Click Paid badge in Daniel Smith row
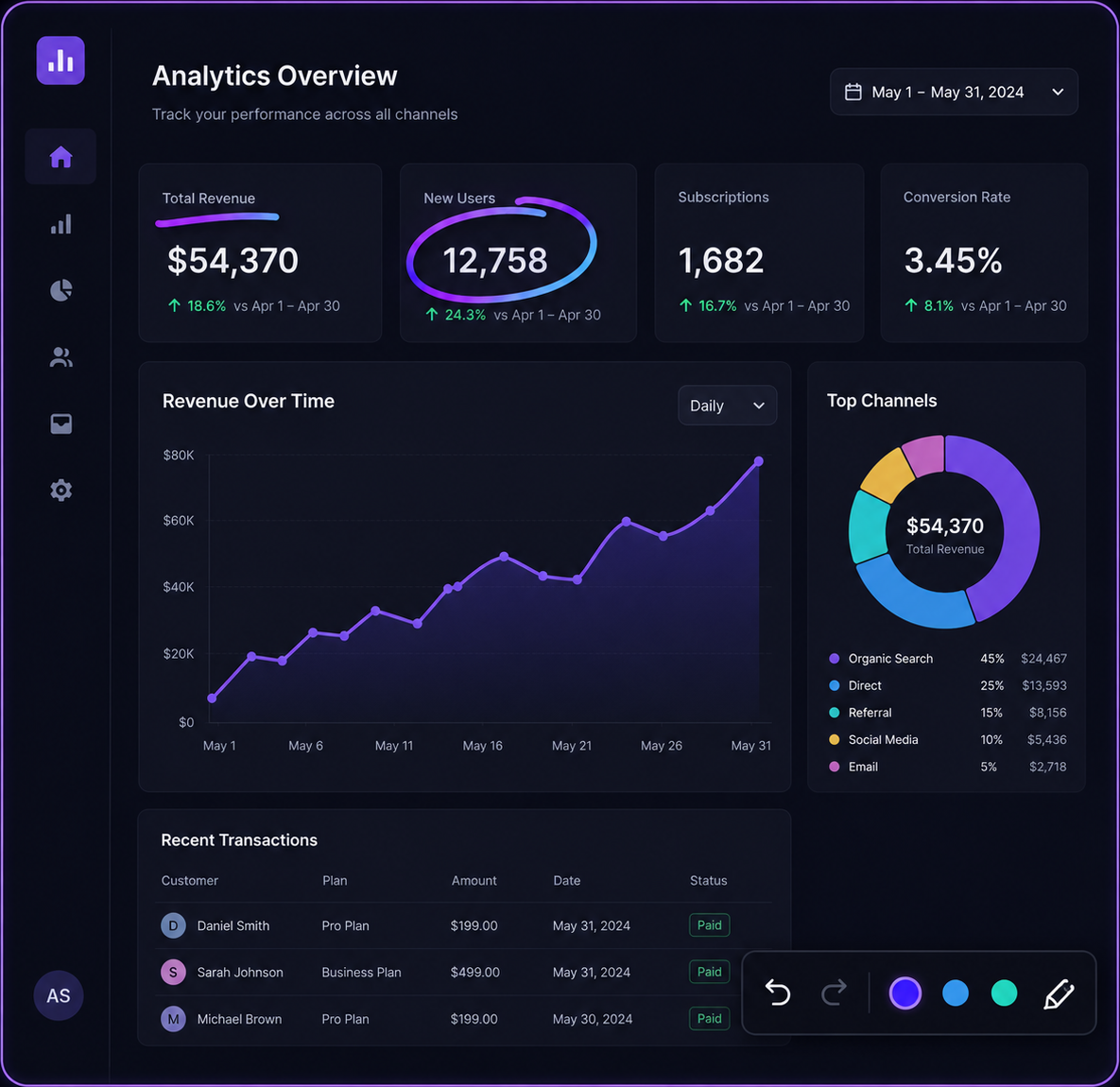The width and height of the screenshot is (1120, 1087). click(709, 924)
